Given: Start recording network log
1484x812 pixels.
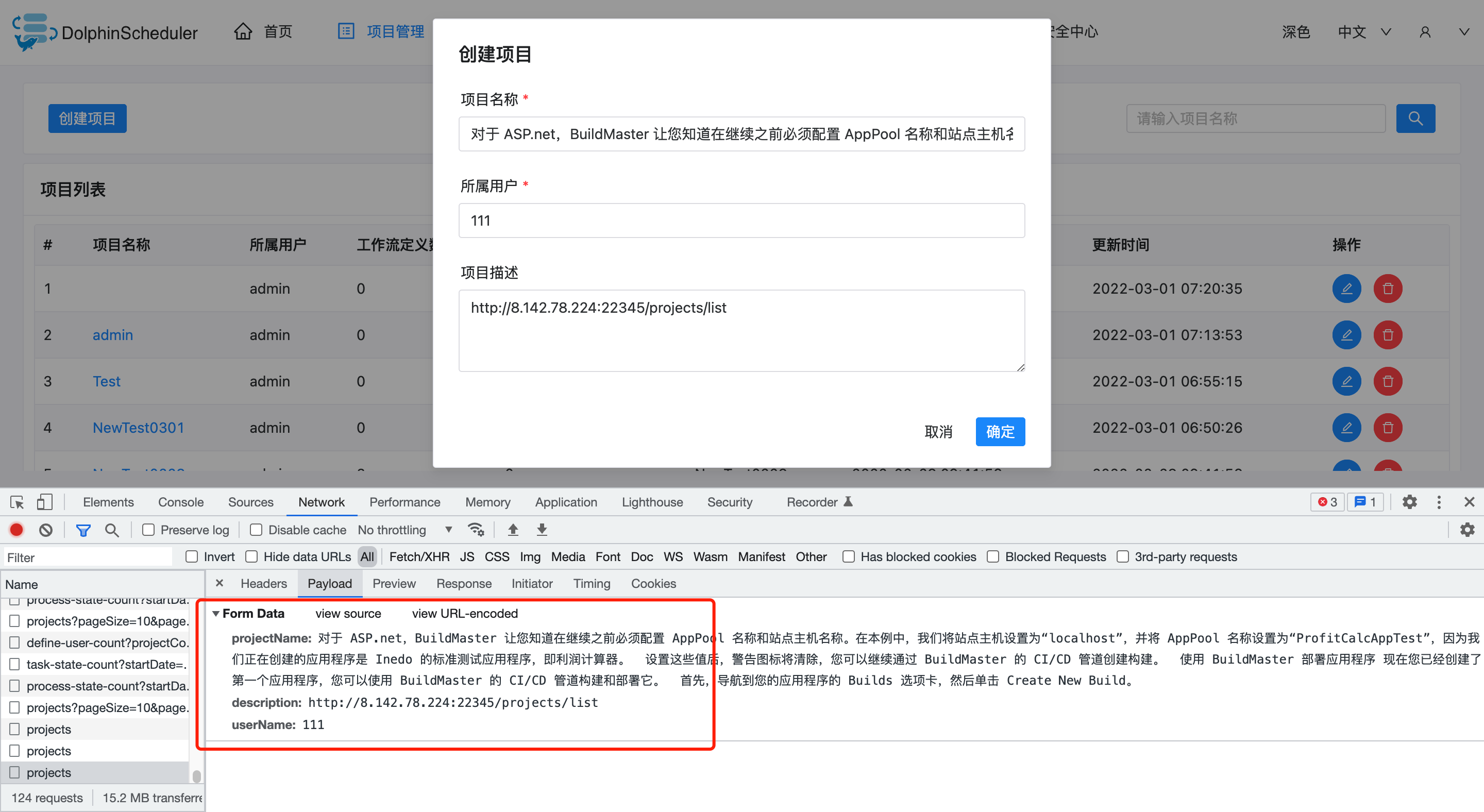Looking at the screenshot, I should coord(16,530).
